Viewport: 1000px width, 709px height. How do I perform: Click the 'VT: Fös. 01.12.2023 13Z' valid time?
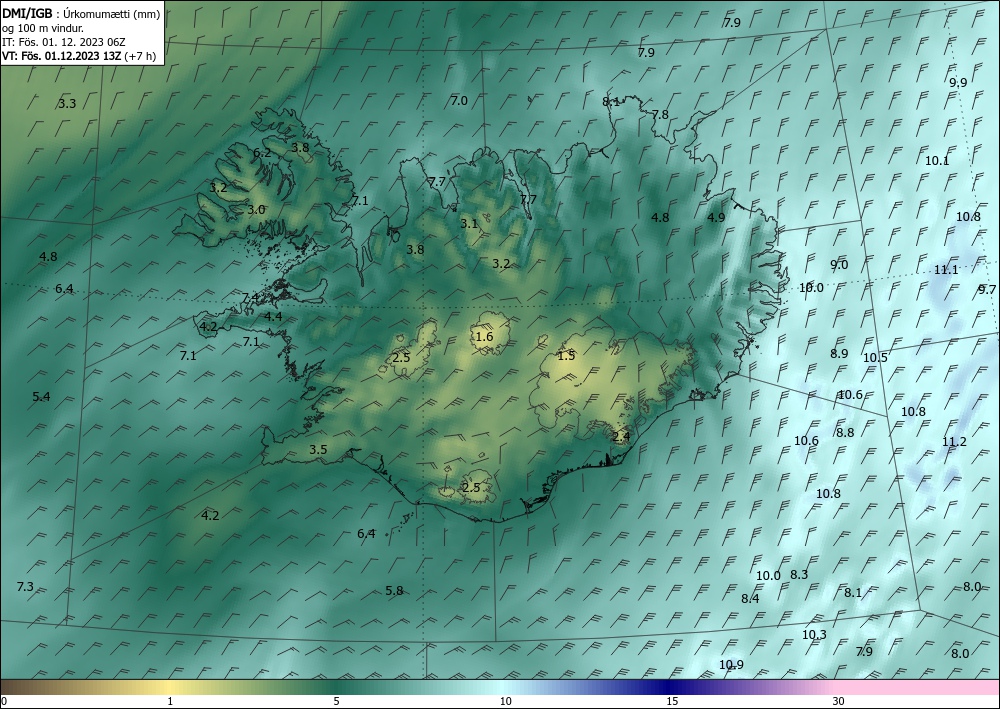61,55
